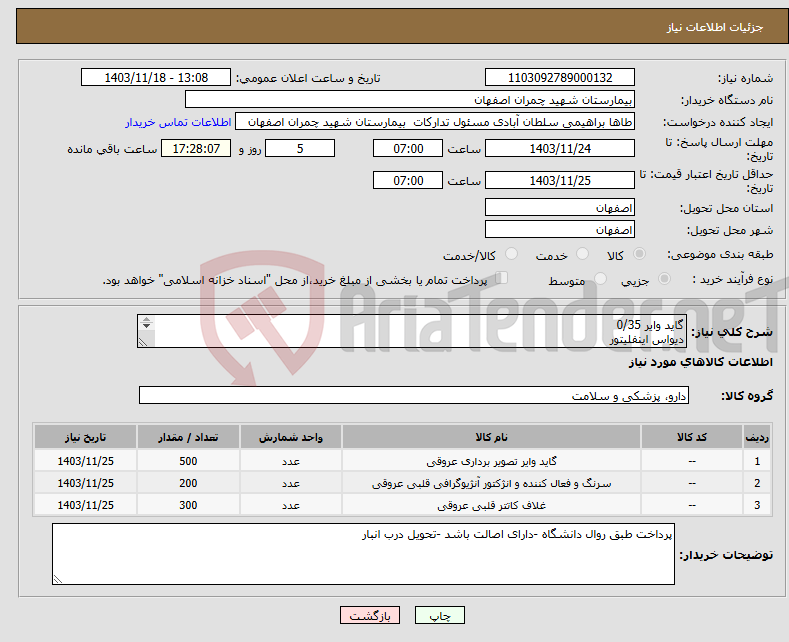Viewport: 789px width, 642px height.
Task: Click the کد کالا column header
Action: coord(692,437)
